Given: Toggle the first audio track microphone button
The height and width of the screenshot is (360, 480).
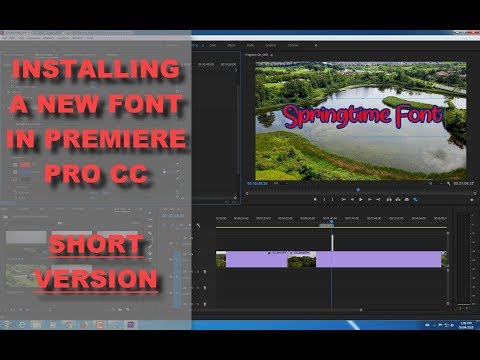Looking at the screenshot, I should 204,272.
